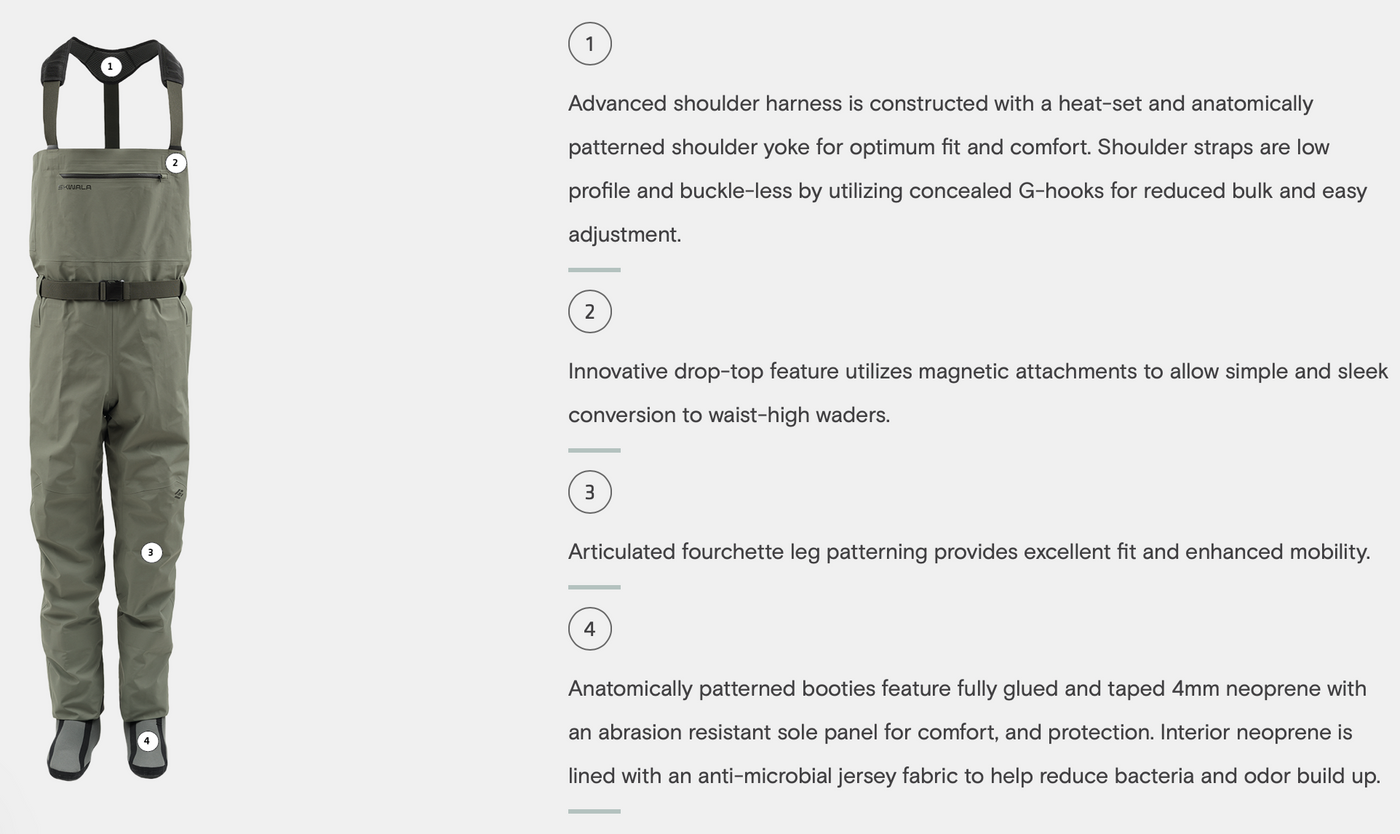The width and height of the screenshot is (1400, 834).
Task: Choose circled number 4 above the booties description
Action: click(589, 629)
